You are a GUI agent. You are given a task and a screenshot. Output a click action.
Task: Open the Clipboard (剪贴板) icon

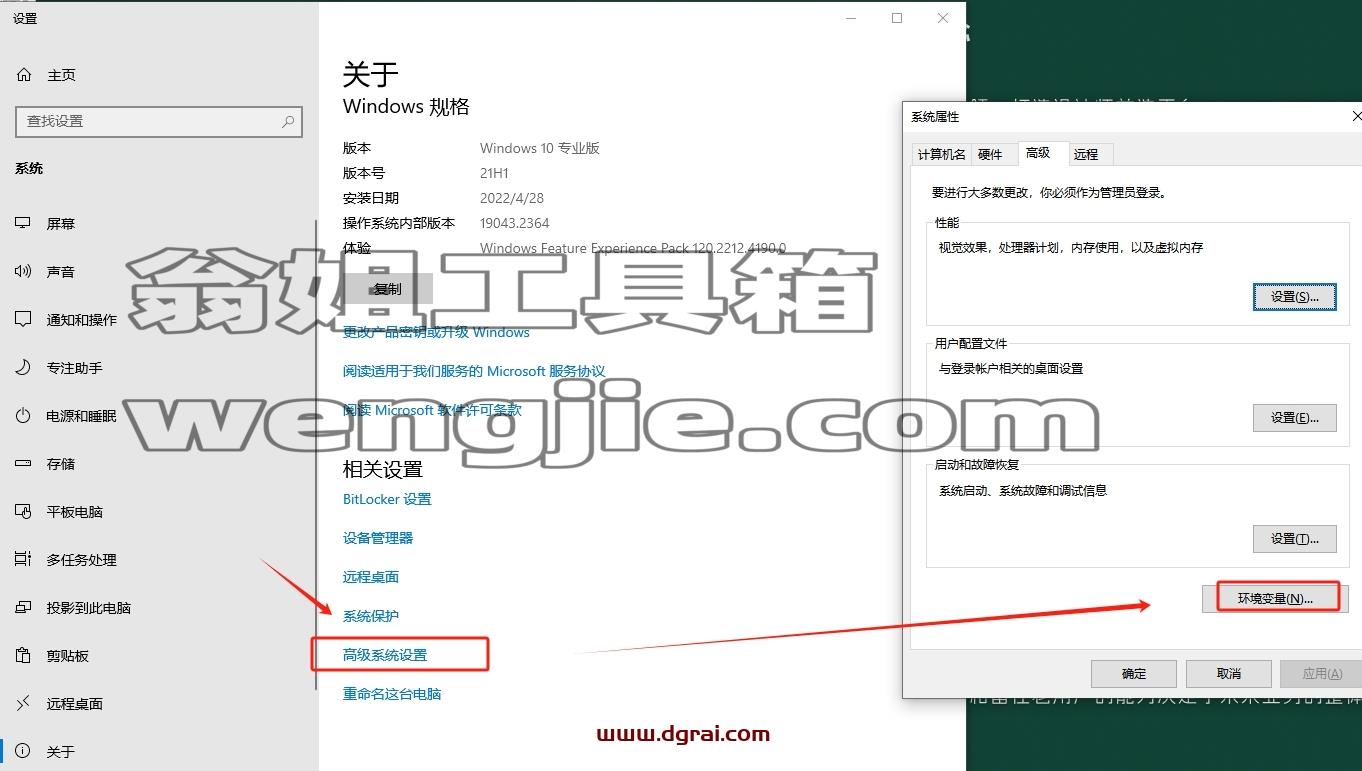coord(23,655)
